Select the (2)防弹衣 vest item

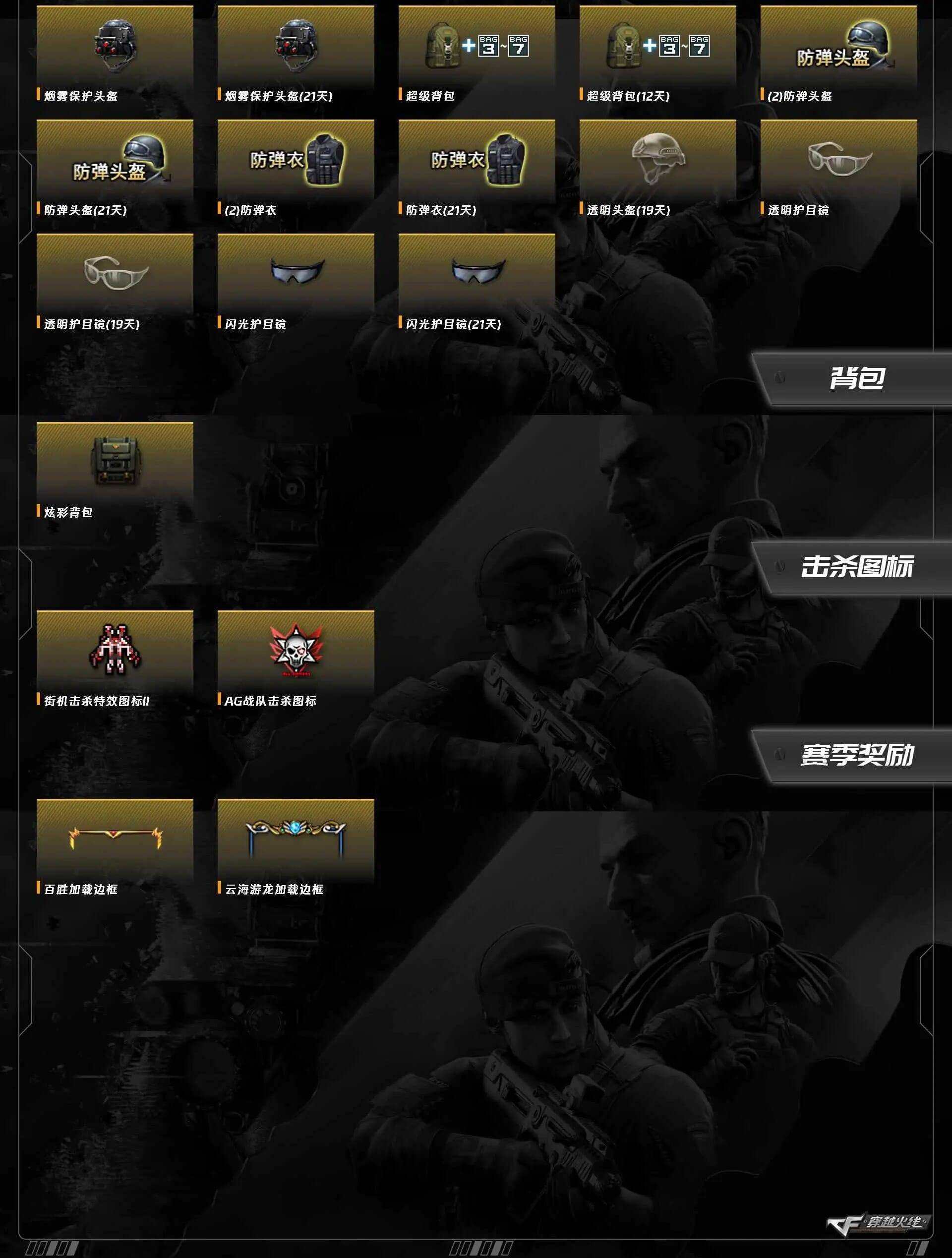coord(296,169)
